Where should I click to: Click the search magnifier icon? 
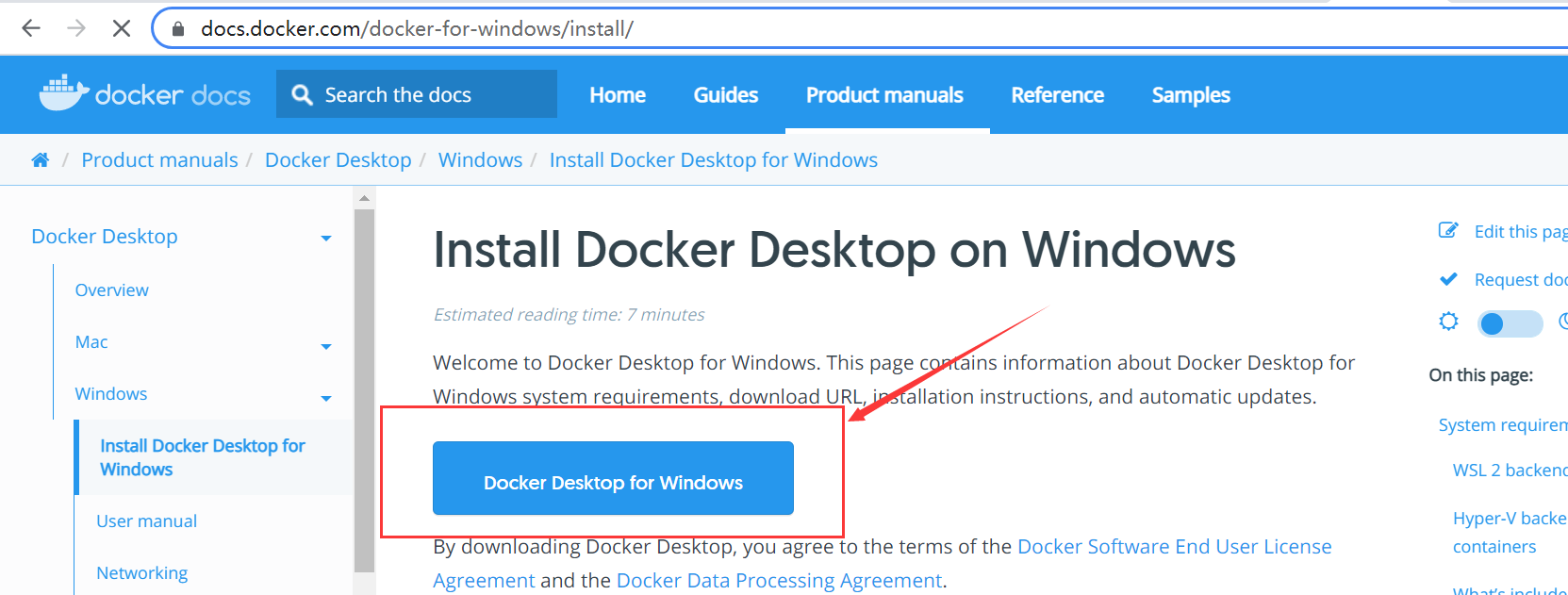302,95
